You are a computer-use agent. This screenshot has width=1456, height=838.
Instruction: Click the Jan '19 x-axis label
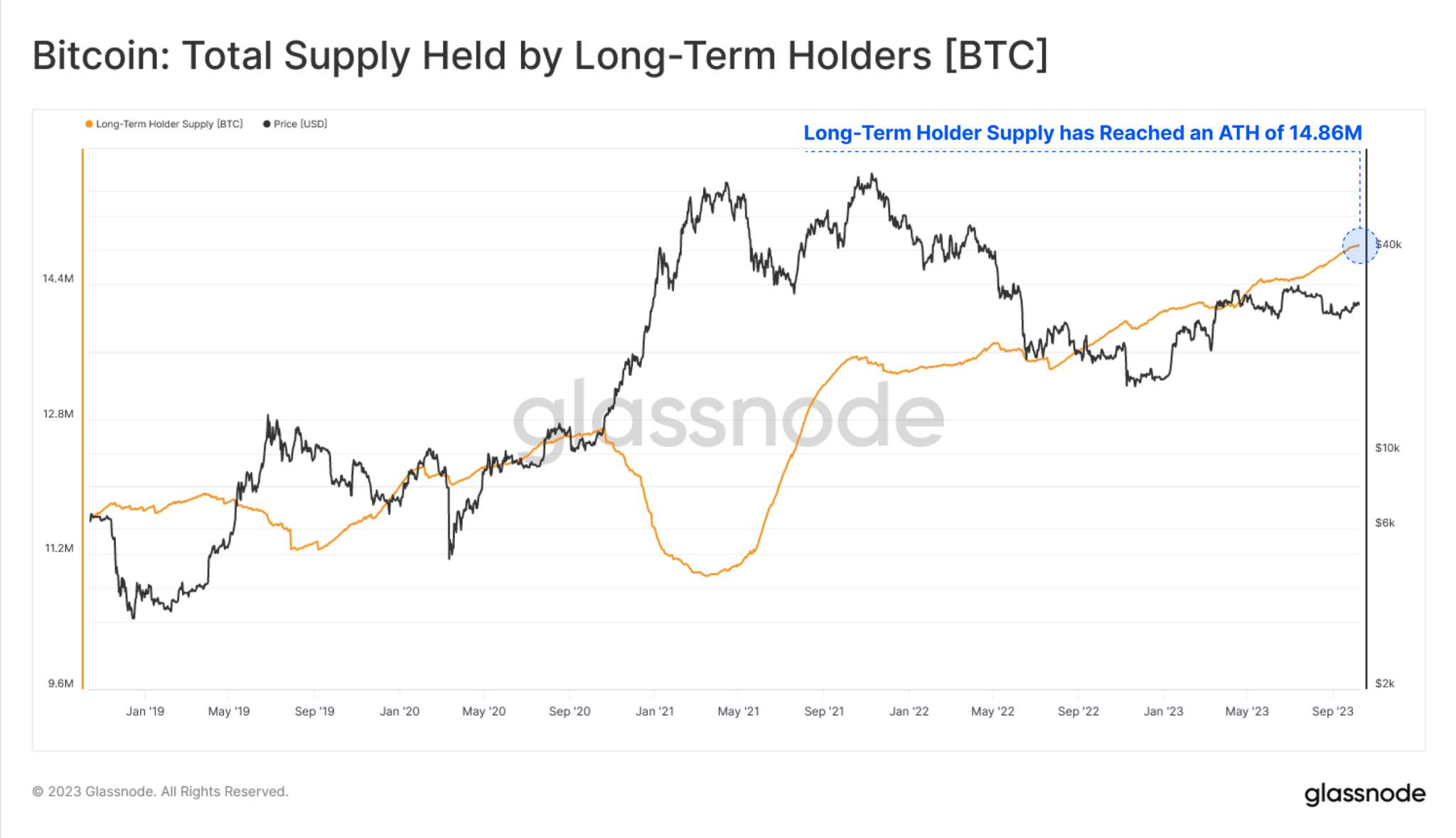coord(145,711)
